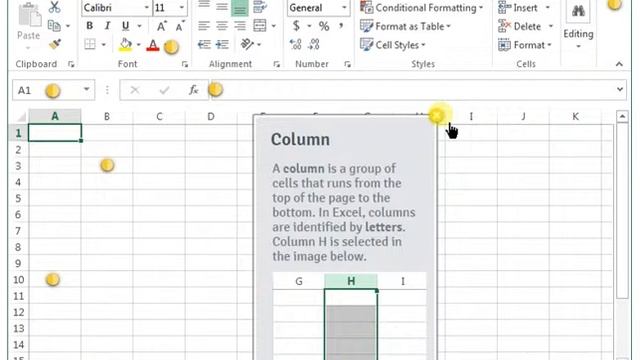The image size is (640, 360).
Task: Open the font size 11 dropdown
Action: [182, 8]
